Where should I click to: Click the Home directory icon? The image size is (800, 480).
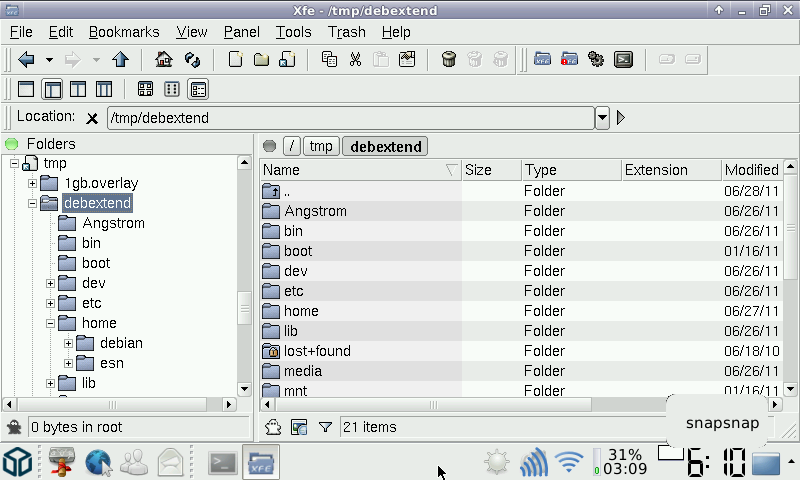[x=164, y=60]
